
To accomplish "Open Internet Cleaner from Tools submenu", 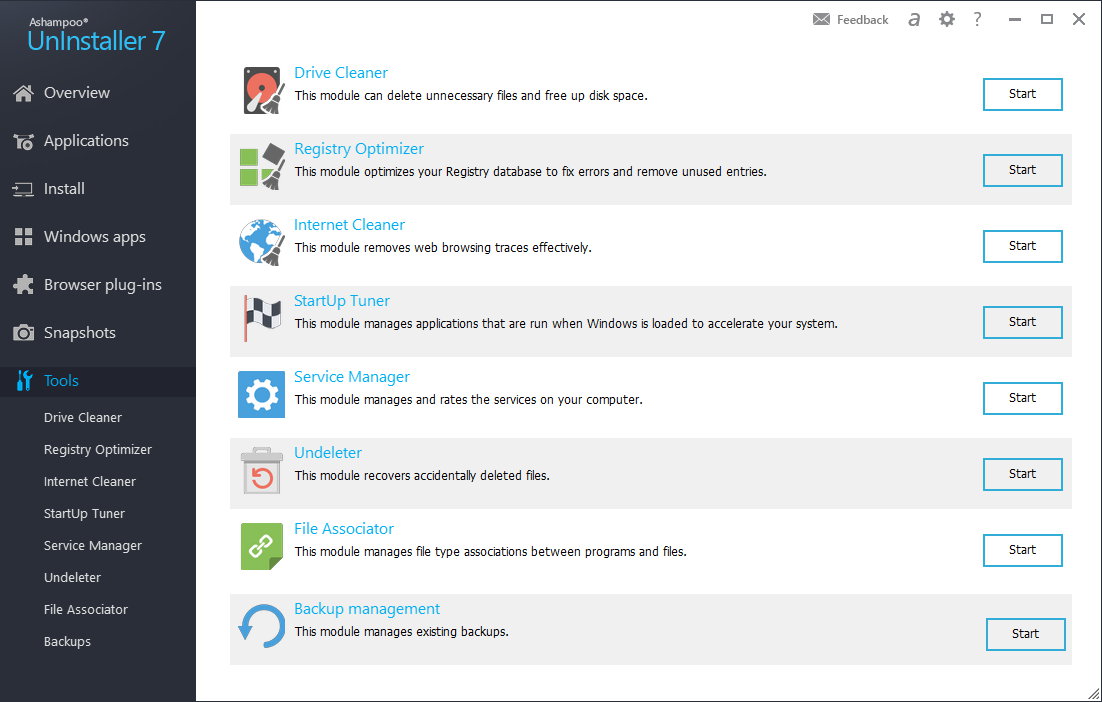I will (x=90, y=481).
